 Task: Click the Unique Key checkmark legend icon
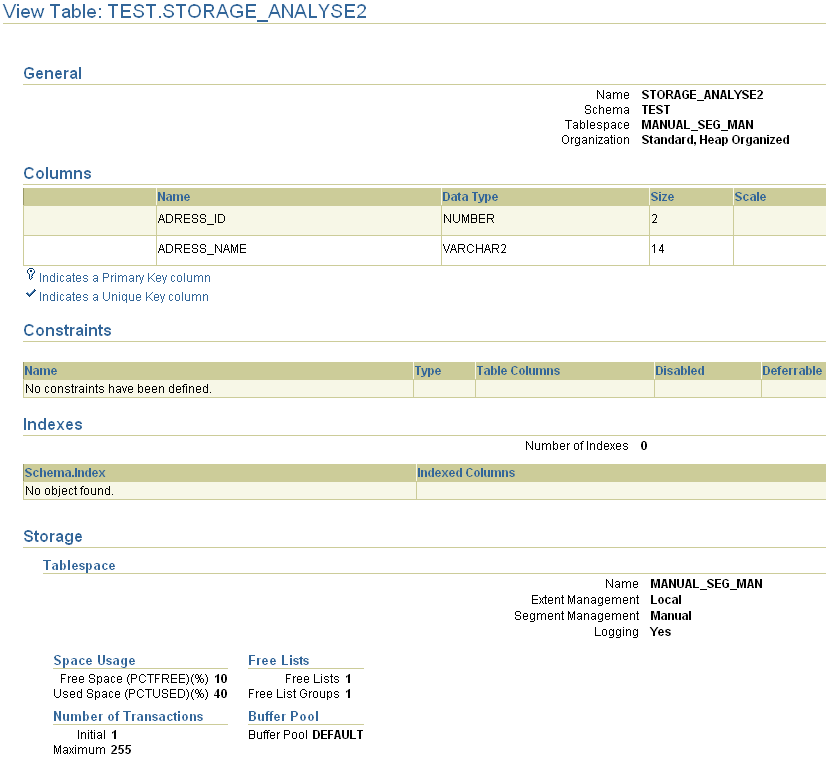pos(31,294)
